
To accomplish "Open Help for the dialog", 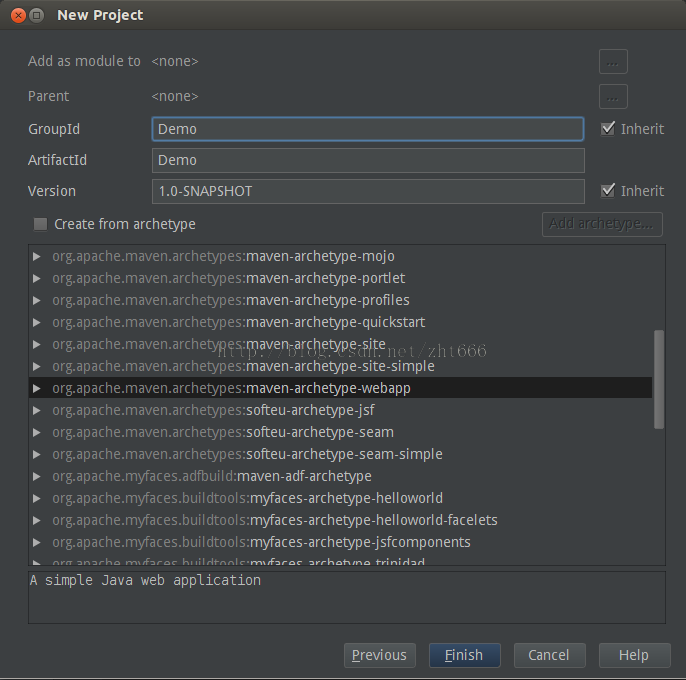I will point(633,655).
